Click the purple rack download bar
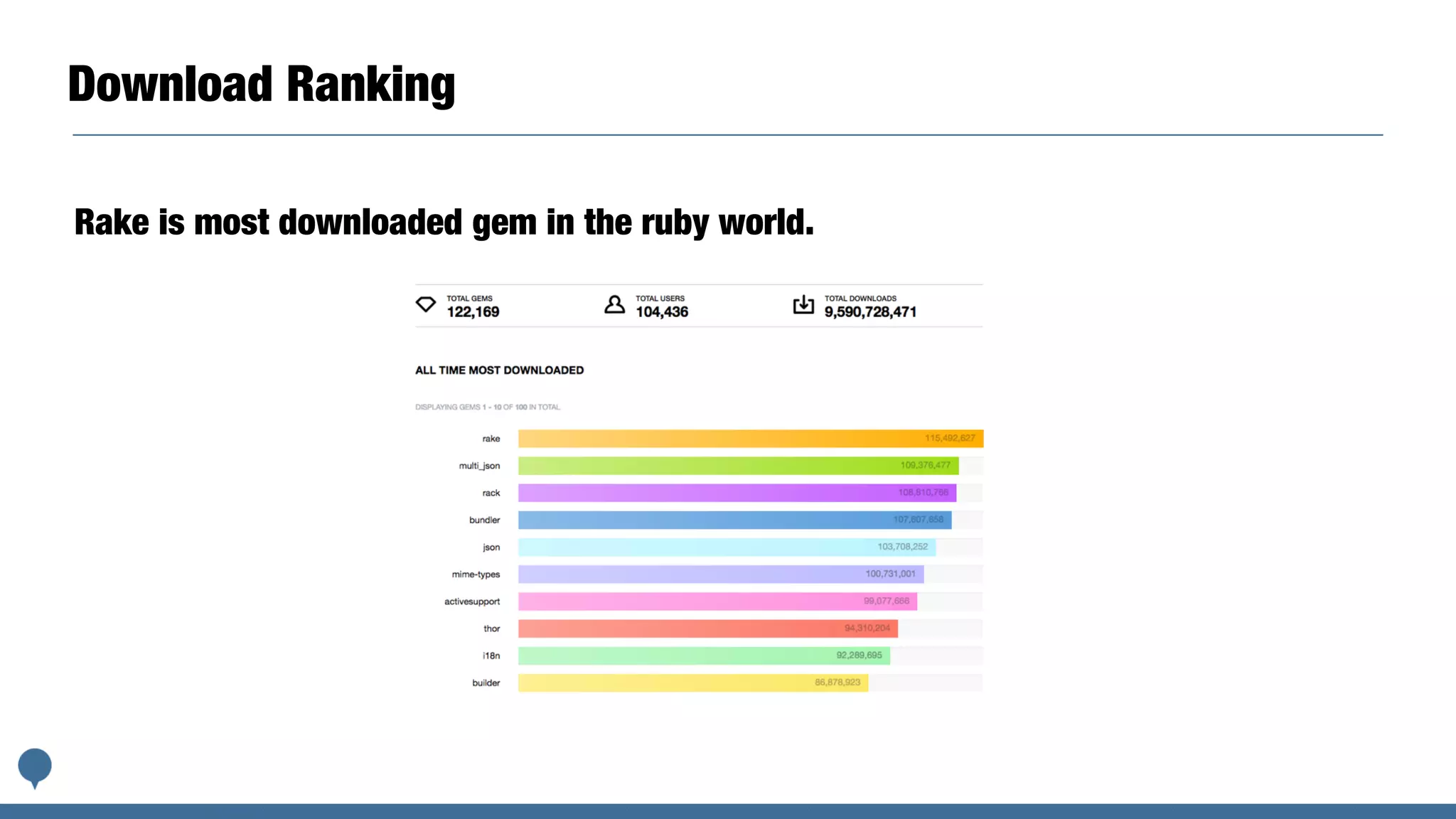The height and width of the screenshot is (819, 1456). tap(737, 493)
